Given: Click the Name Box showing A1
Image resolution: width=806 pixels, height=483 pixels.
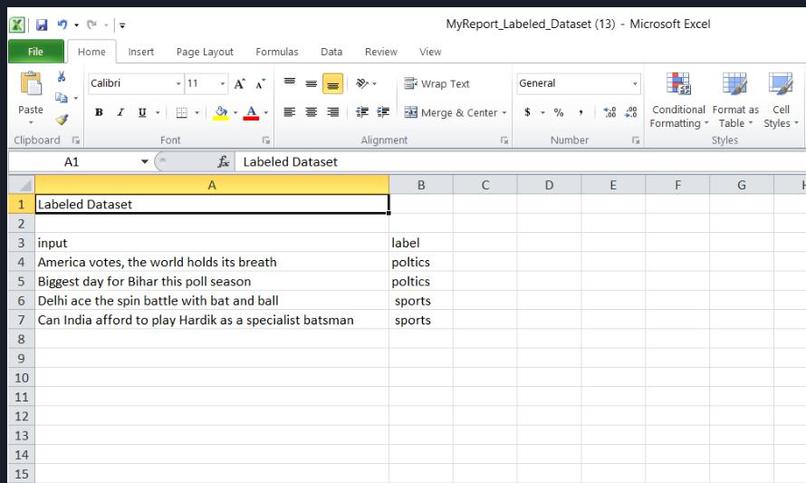Looking at the screenshot, I should coord(72,162).
